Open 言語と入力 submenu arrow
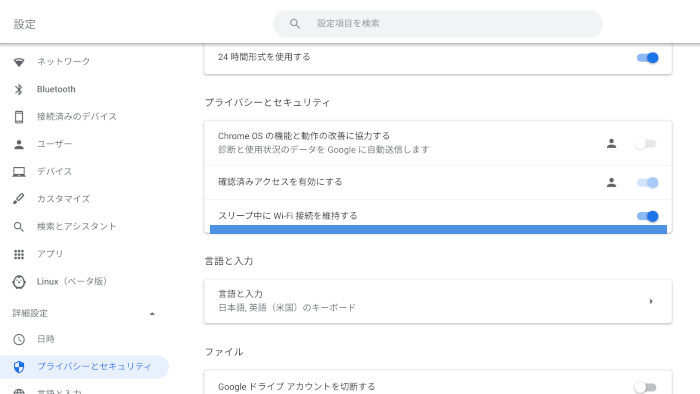Viewport: 700px width, 394px height. [651, 302]
